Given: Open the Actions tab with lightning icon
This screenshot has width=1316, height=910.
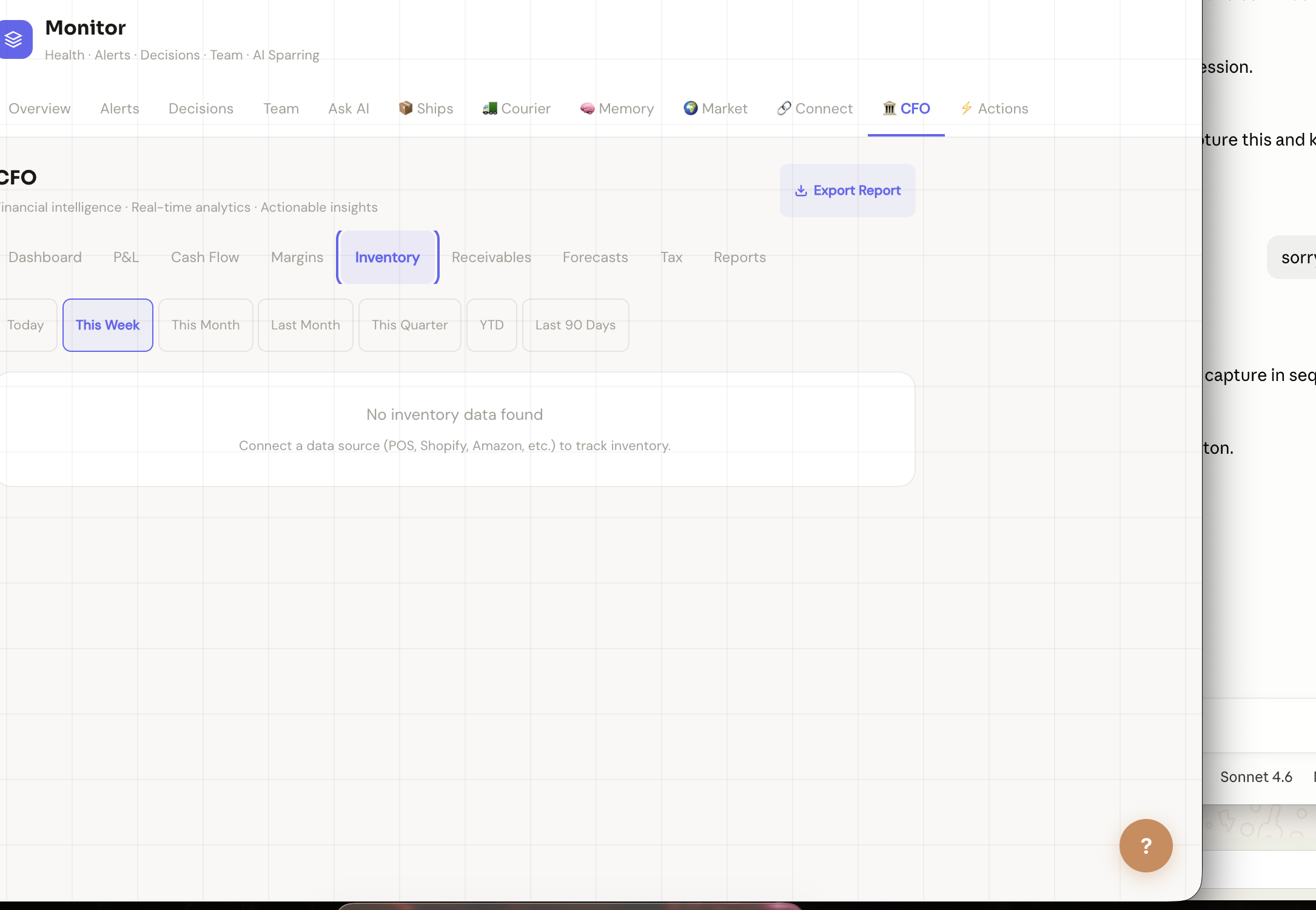Looking at the screenshot, I should coord(994,109).
